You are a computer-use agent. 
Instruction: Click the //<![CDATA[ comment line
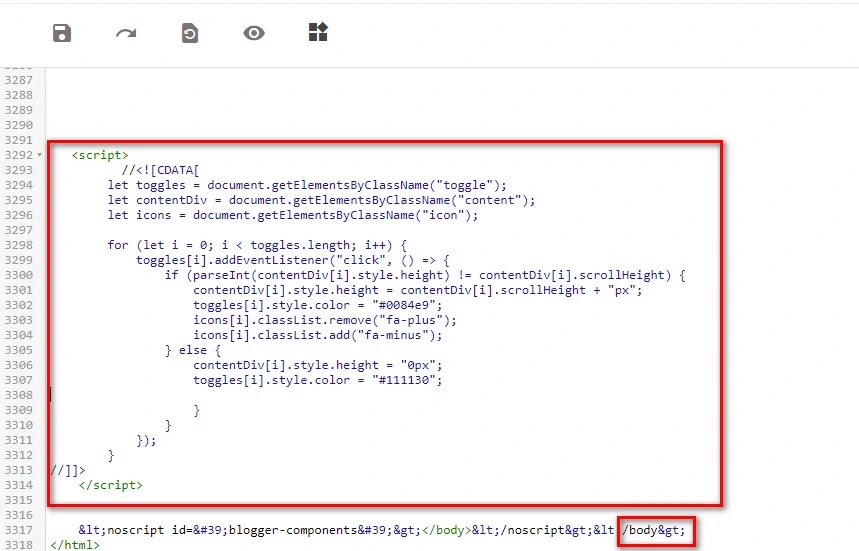pyautogui.click(x=161, y=170)
